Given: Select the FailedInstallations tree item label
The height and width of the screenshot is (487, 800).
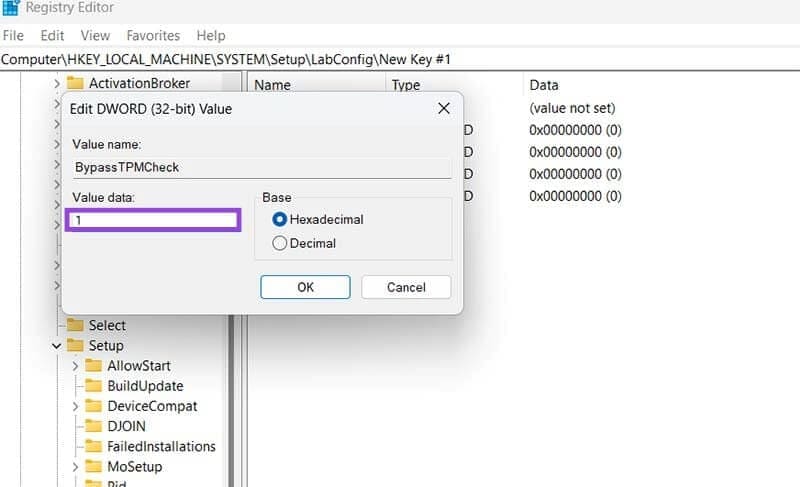Looking at the screenshot, I should tap(161, 446).
